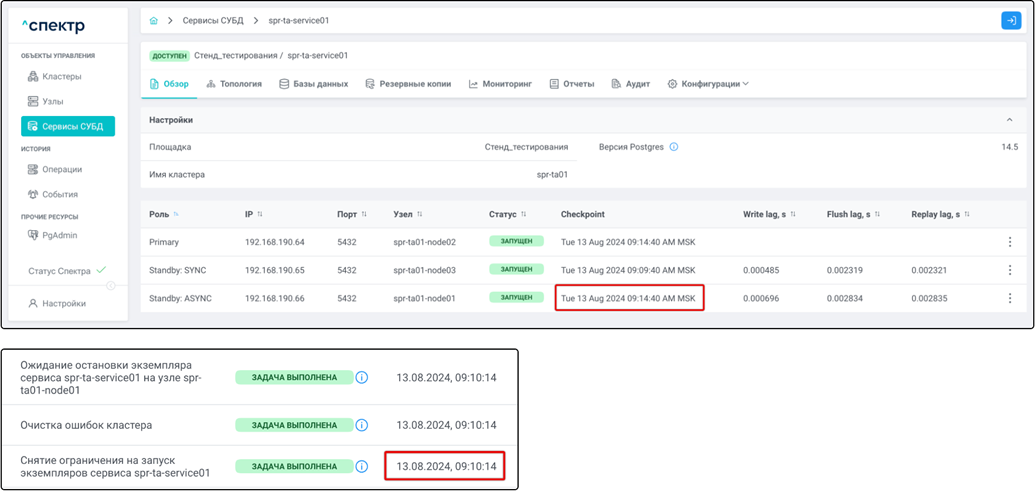Select Сервисы СУБД sidebar item
The width and height of the screenshot is (1035, 492).
68,126
